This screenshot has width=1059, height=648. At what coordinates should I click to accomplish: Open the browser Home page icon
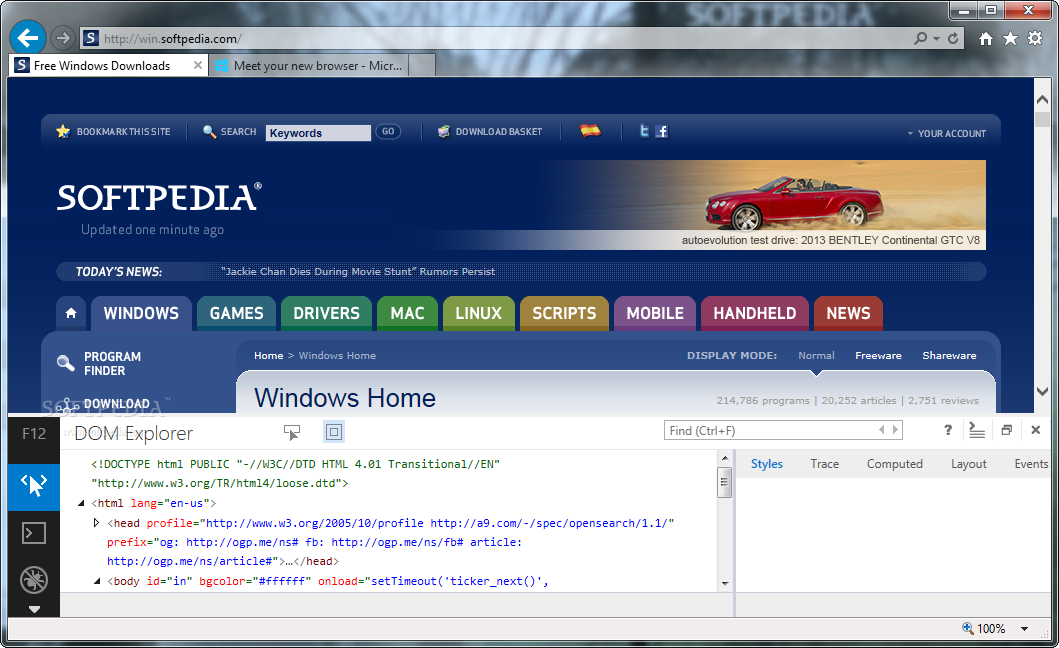tap(986, 39)
